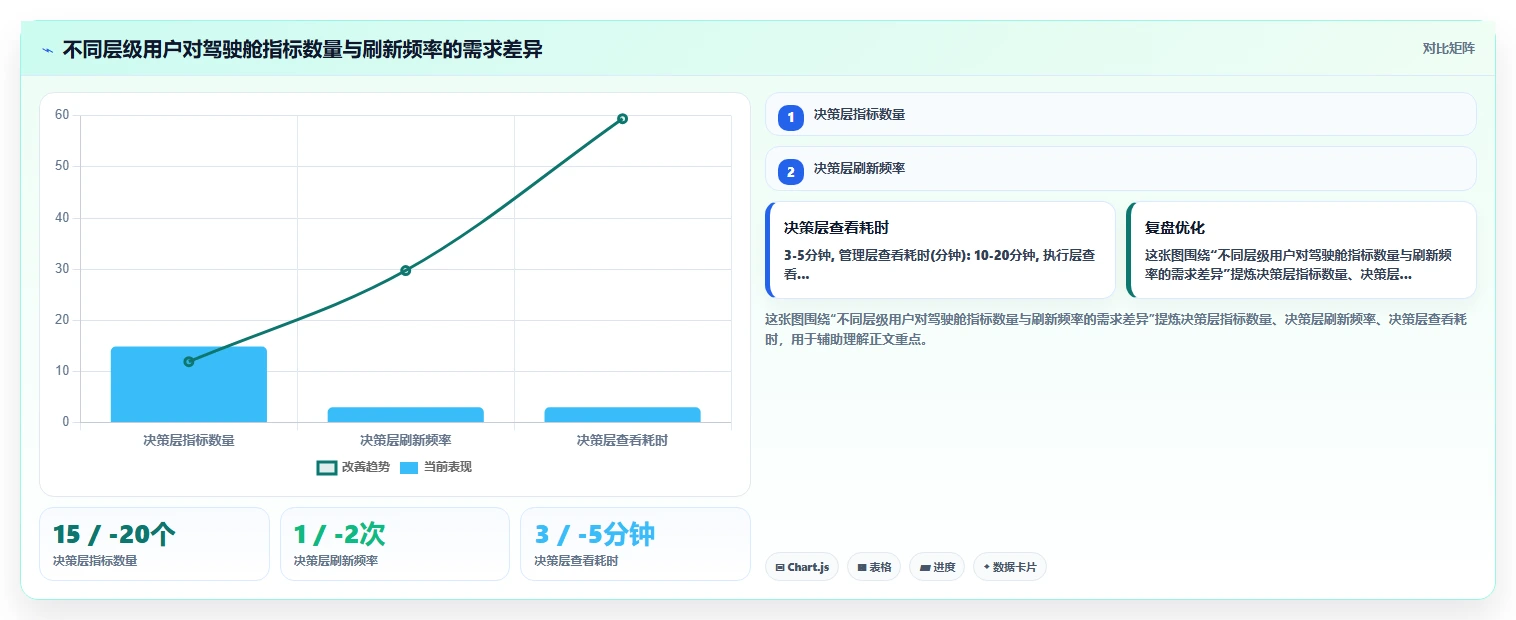Click the 改善趋势 legend color box
Viewport: 1516px width, 620px height.
click(x=326, y=468)
